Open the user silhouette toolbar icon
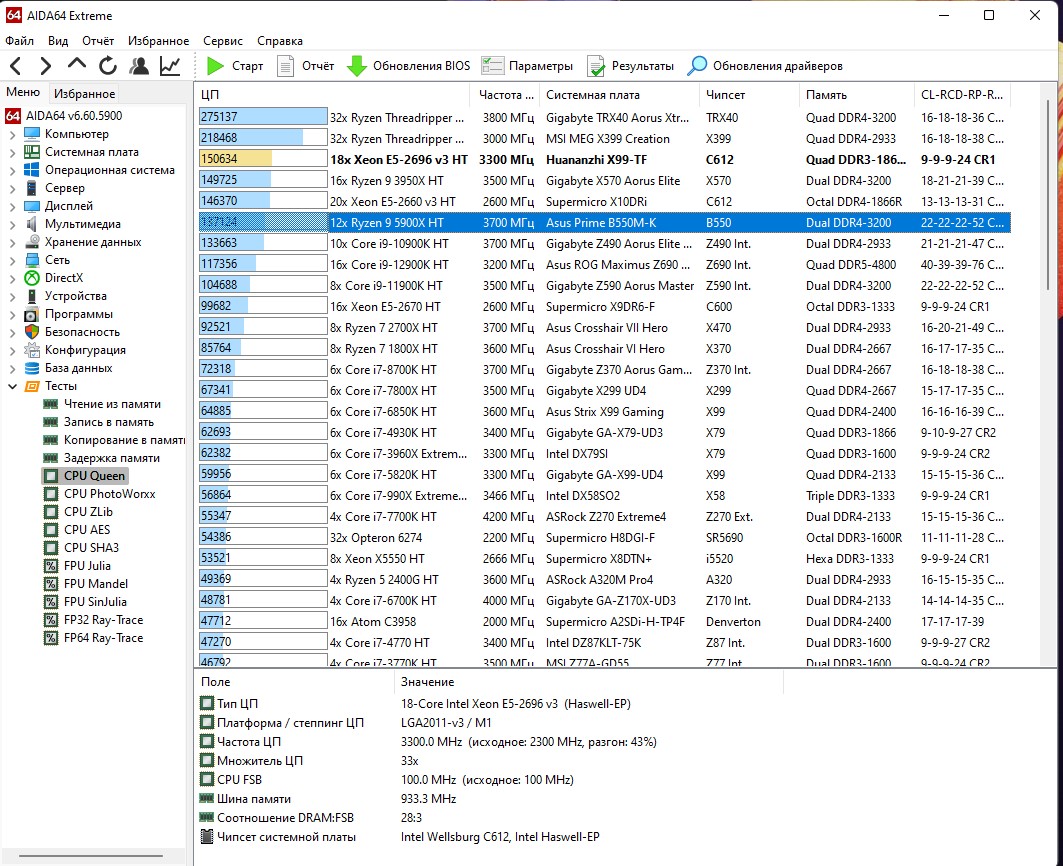1063x866 pixels. pos(139,66)
